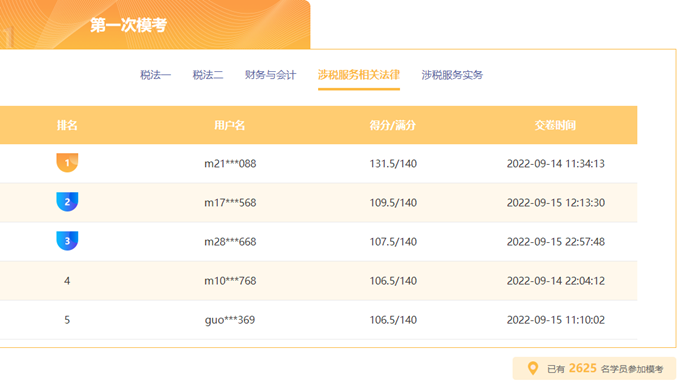Click the 名学员参加模考 label
This screenshot has width=680, height=381.
pos(632,369)
